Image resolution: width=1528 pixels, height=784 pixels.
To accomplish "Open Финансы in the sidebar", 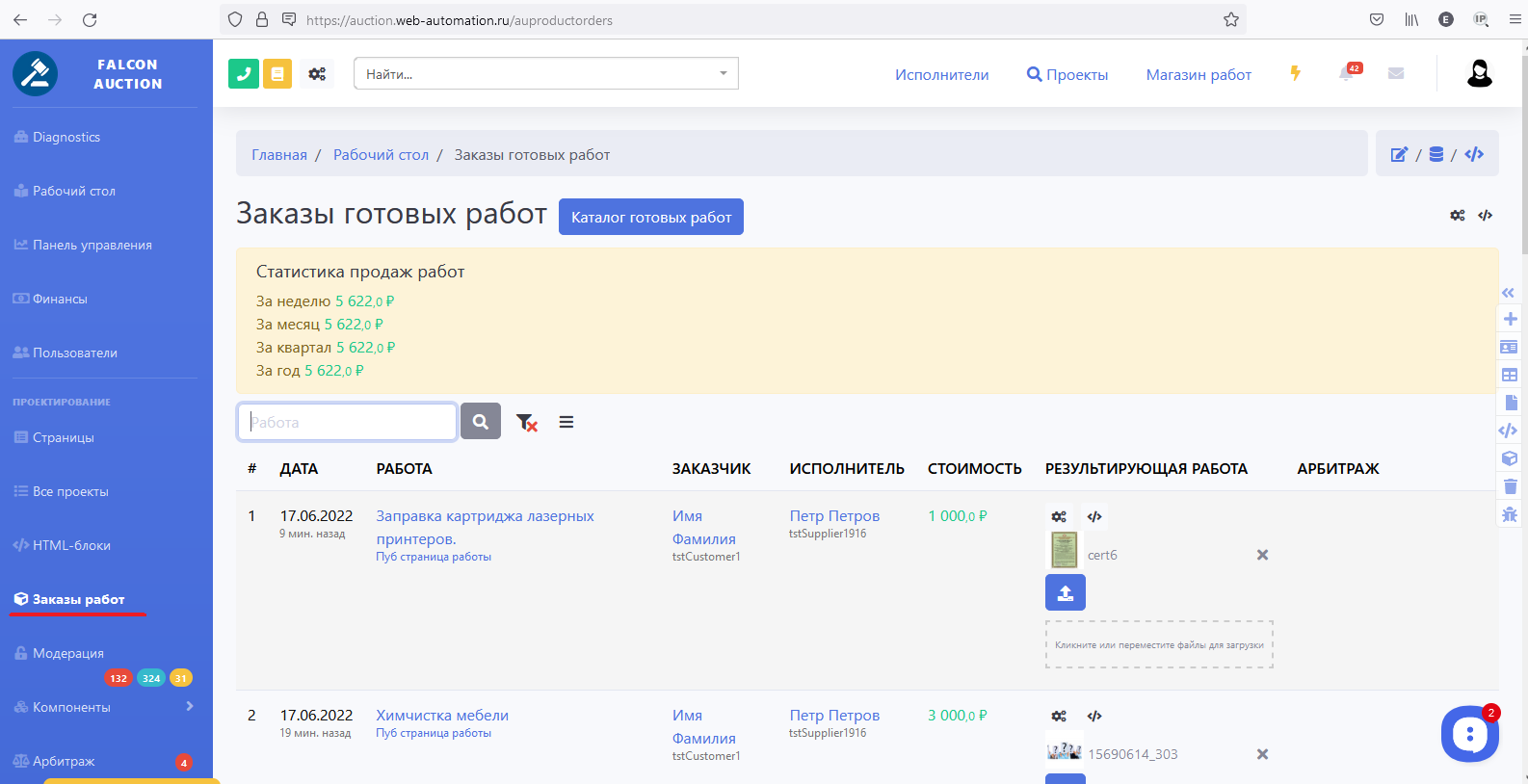I will 60,299.
